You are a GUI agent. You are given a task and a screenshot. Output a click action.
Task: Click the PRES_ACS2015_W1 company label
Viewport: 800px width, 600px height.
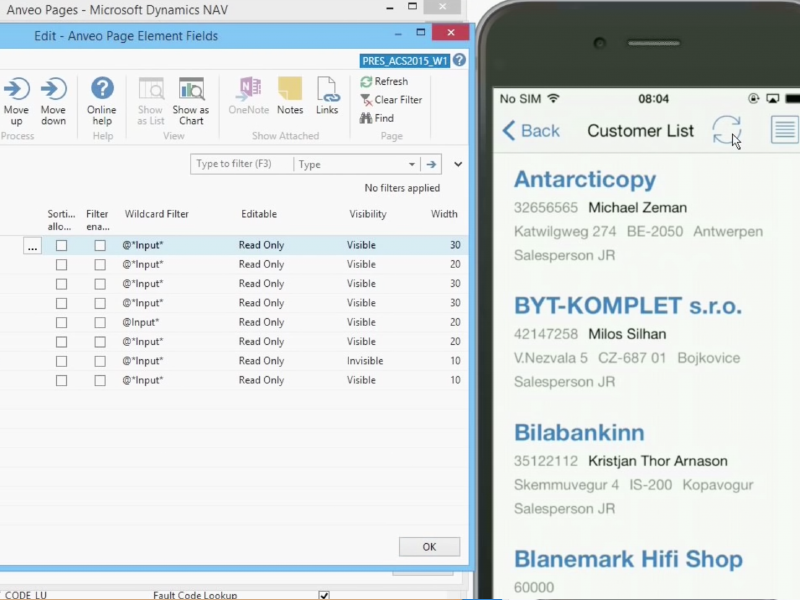405,61
